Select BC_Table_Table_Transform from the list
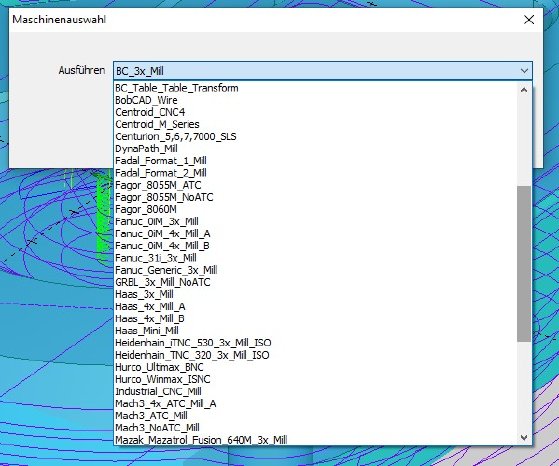The width and height of the screenshot is (559, 466). coord(316,88)
